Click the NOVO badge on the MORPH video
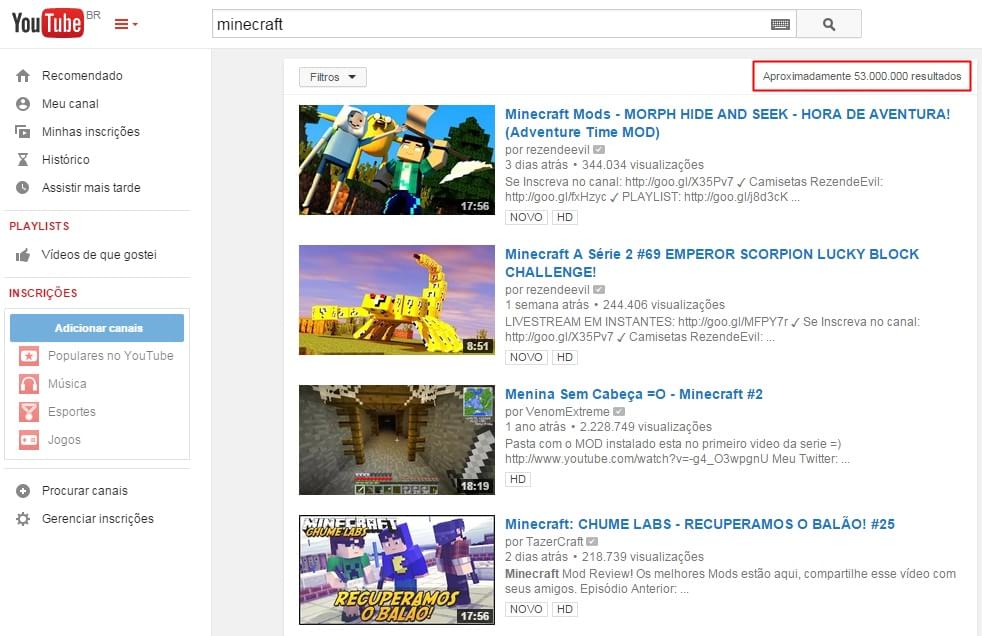The height and width of the screenshot is (636, 982). (x=526, y=217)
